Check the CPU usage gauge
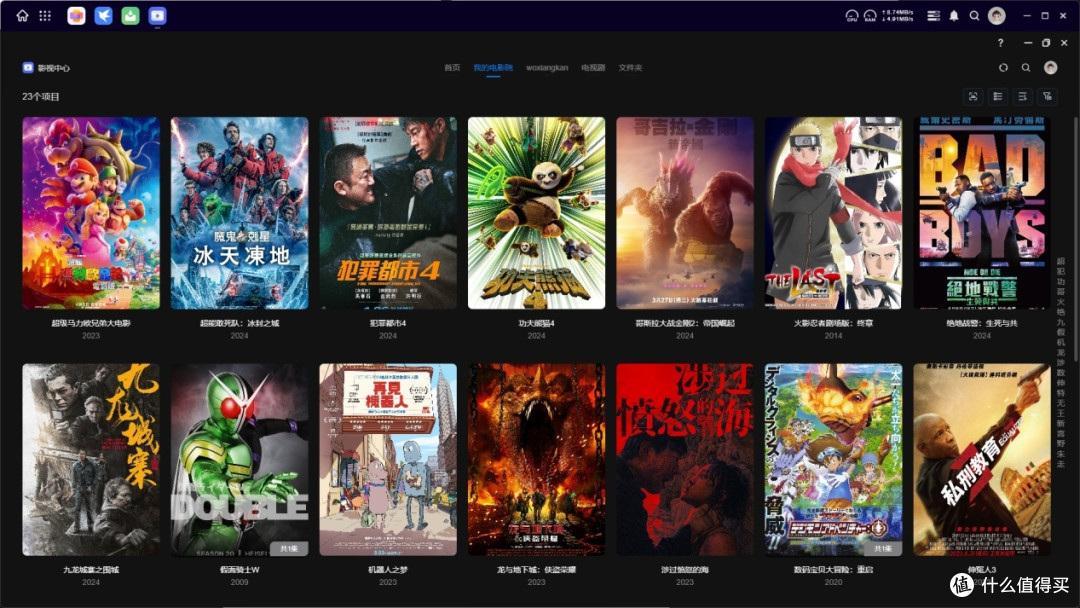Image resolution: width=1080 pixels, height=608 pixels. pyautogui.click(x=852, y=15)
